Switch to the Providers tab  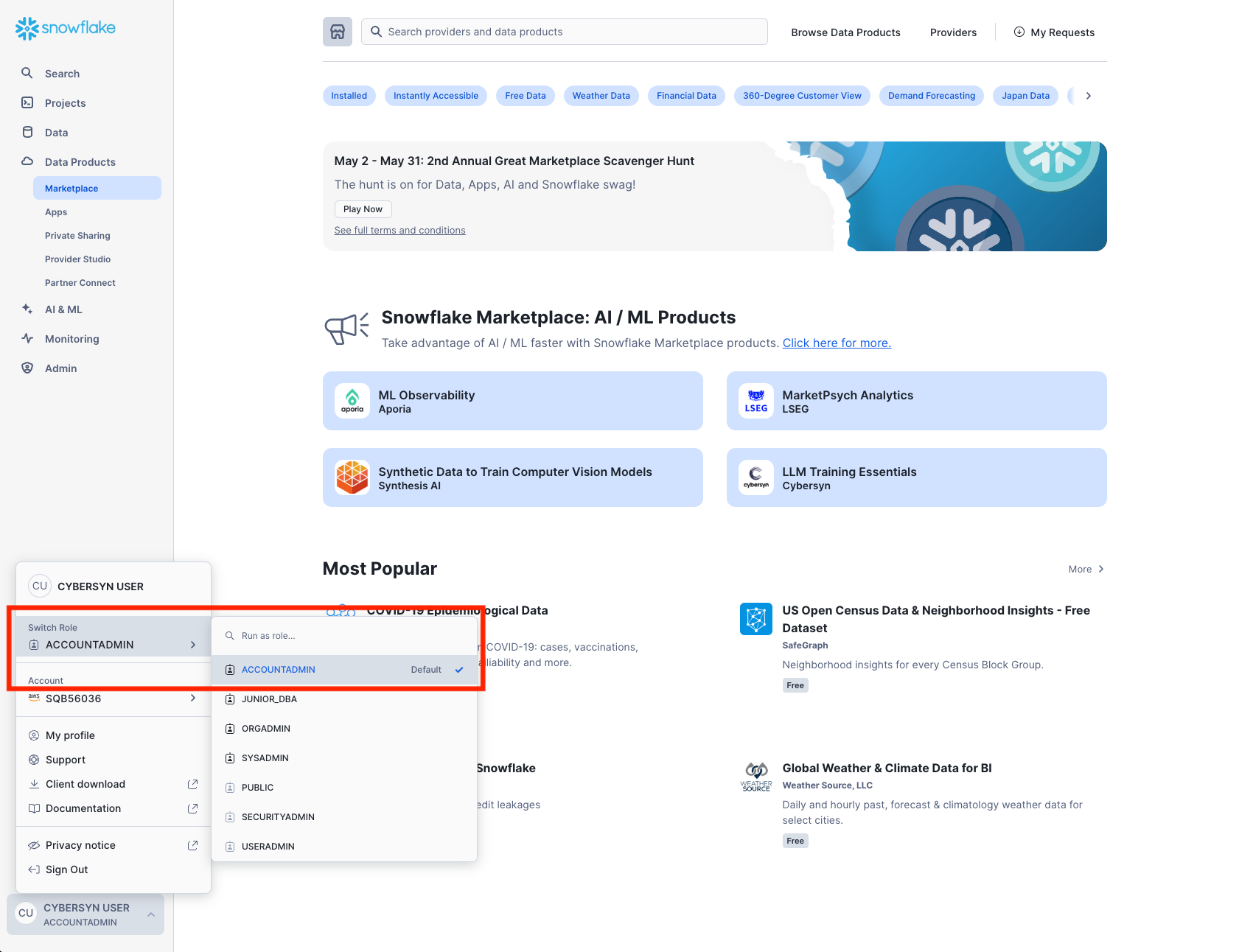click(x=953, y=32)
